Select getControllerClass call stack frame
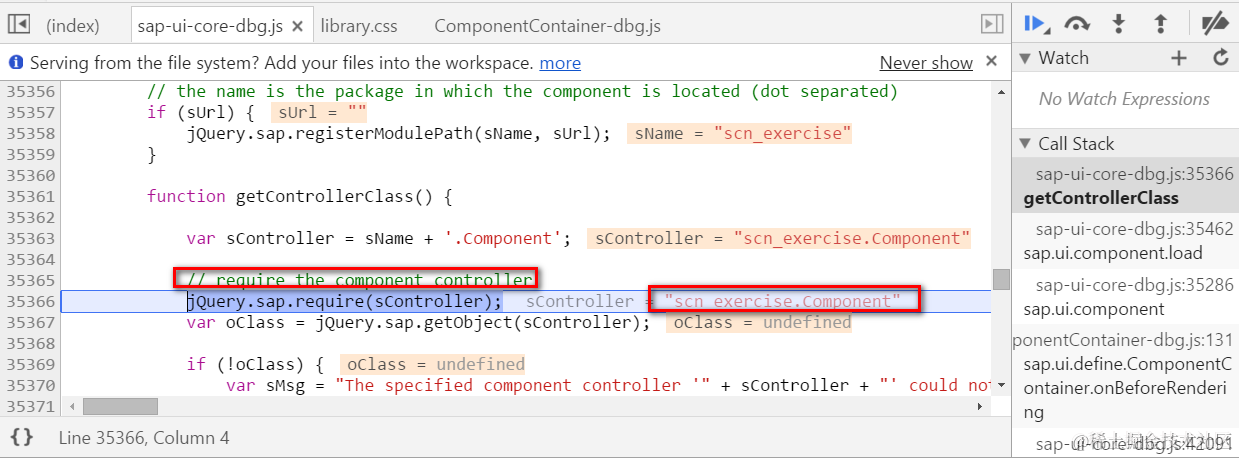The image size is (1239, 458). (1125, 186)
